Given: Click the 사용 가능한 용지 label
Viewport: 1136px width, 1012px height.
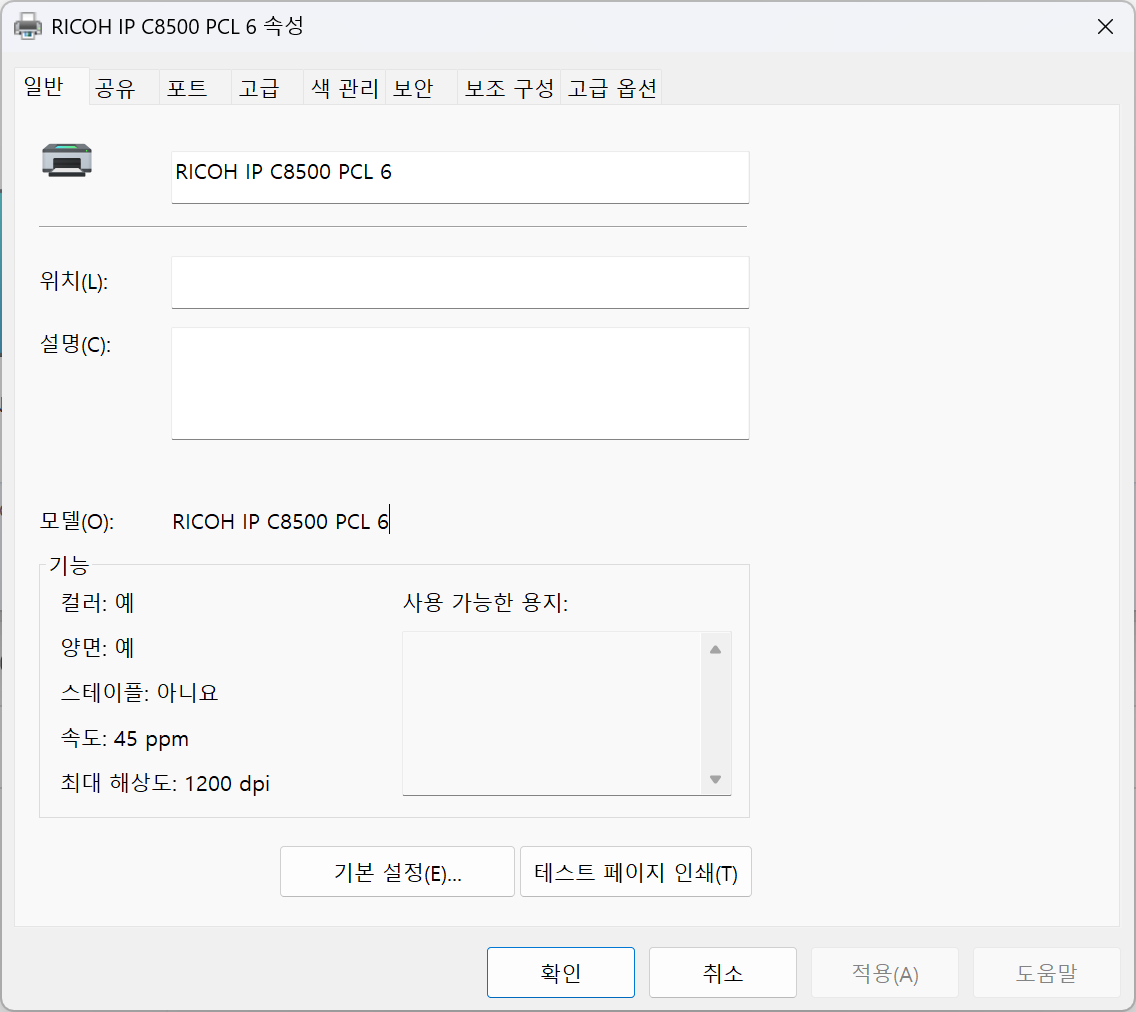Looking at the screenshot, I should coord(485,602).
